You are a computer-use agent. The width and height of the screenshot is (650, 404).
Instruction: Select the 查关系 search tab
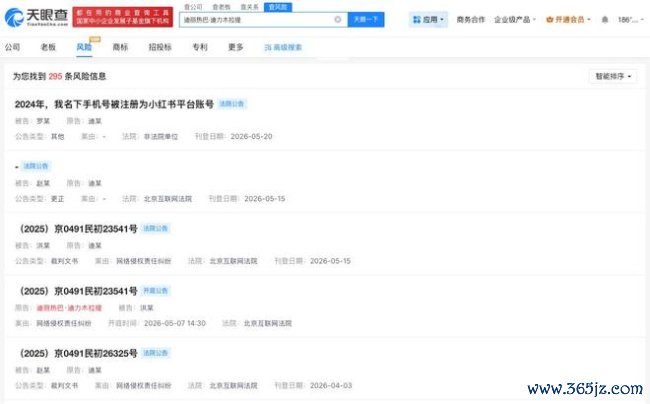pos(249,7)
